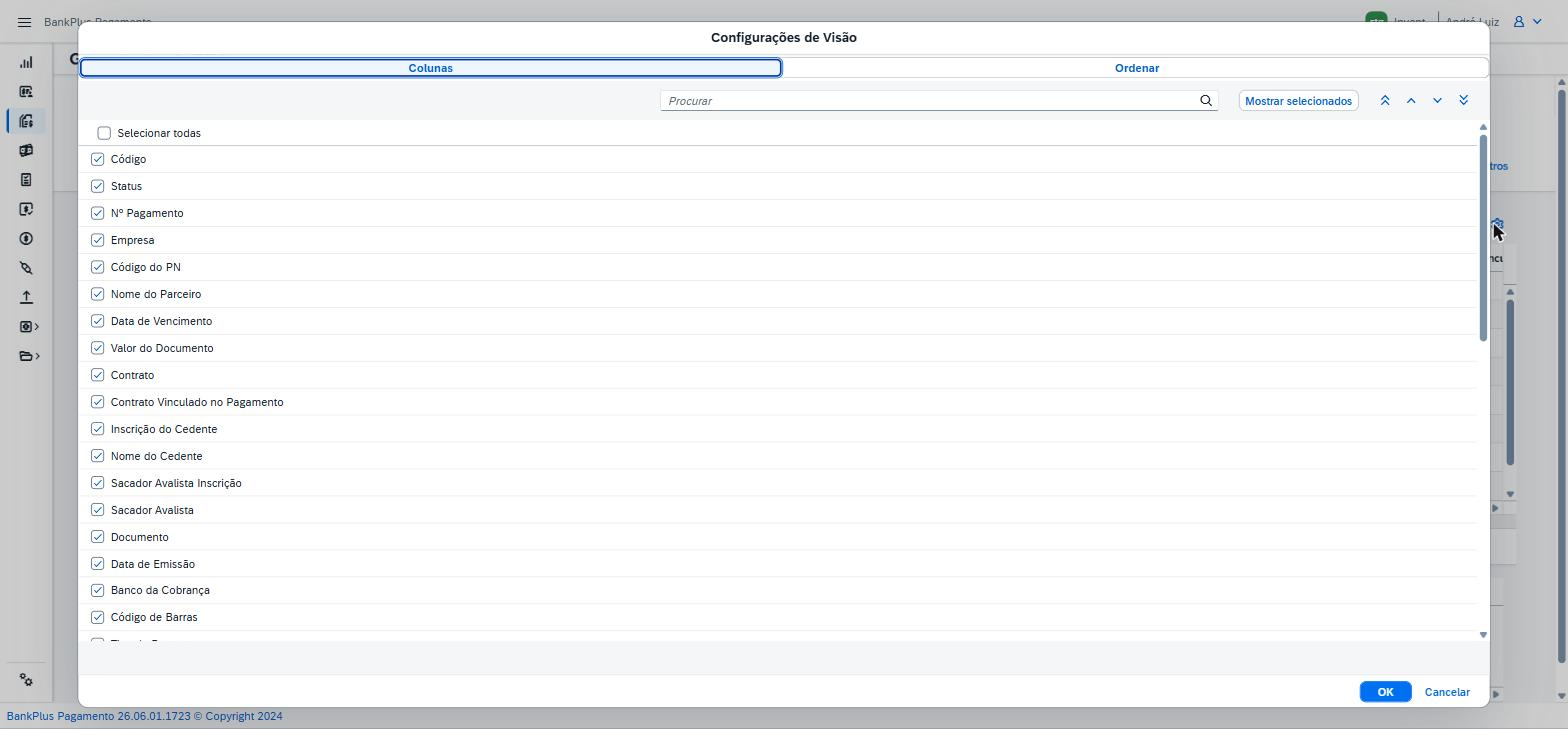Move selected column to the top
Viewport: 1568px width, 729px height.
coord(1385,101)
